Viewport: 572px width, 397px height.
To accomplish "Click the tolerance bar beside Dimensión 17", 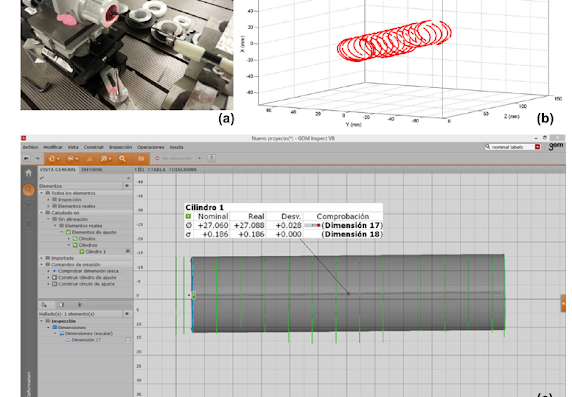I will [313, 226].
